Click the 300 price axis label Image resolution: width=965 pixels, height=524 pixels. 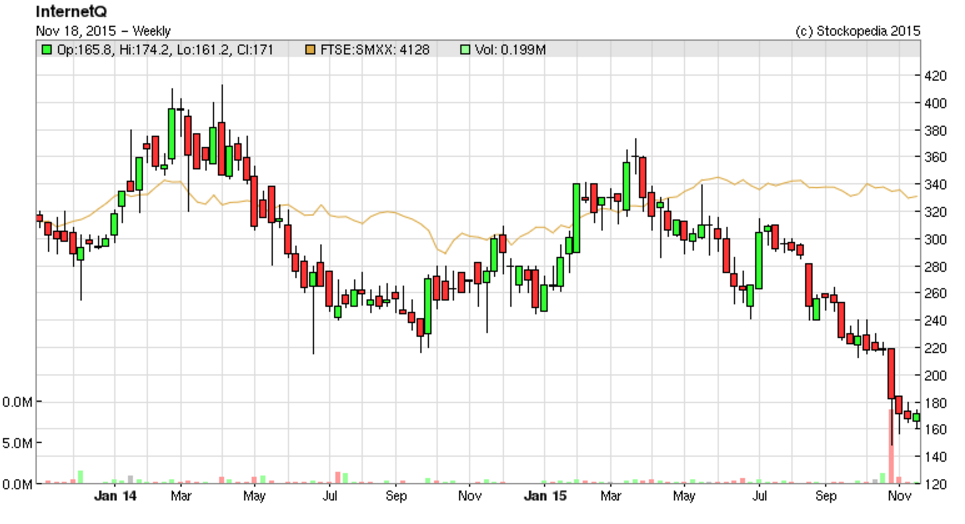pos(935,239)
